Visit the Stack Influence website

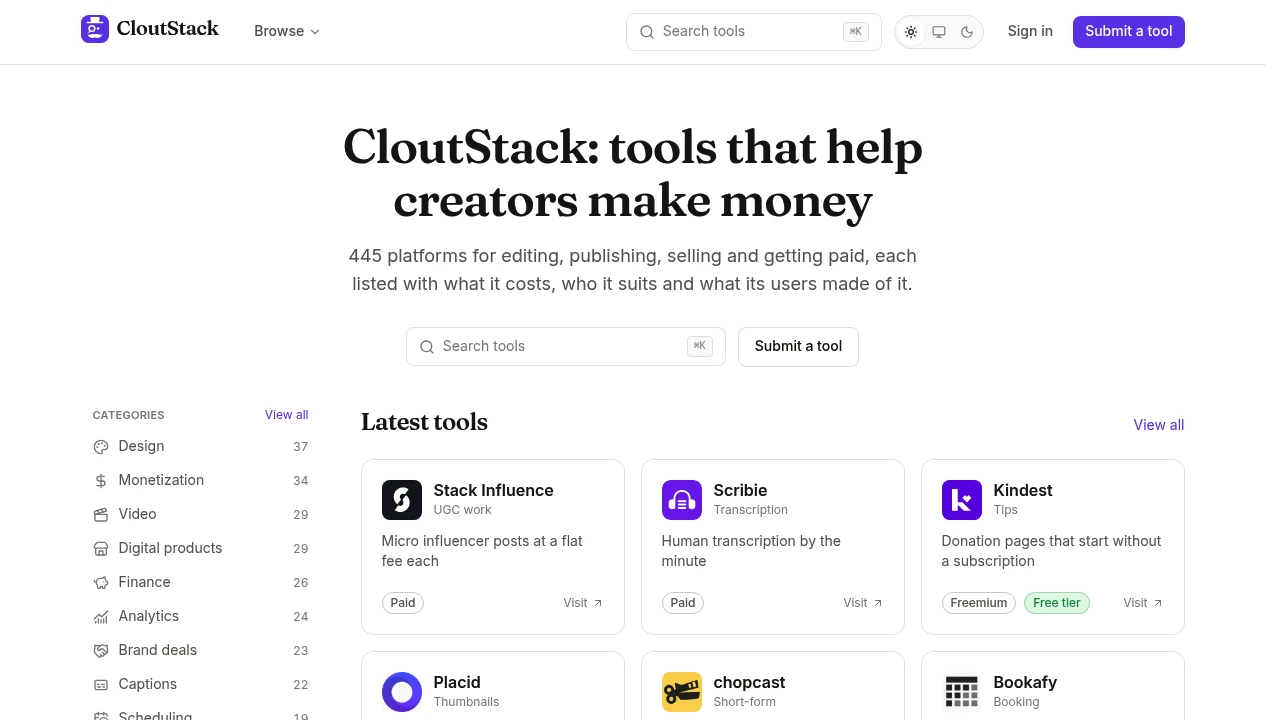[x=583, y=603]
